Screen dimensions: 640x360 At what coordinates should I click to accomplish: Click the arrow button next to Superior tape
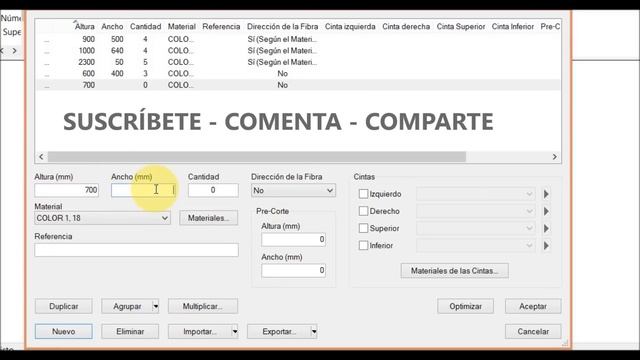tap(546, 228)
